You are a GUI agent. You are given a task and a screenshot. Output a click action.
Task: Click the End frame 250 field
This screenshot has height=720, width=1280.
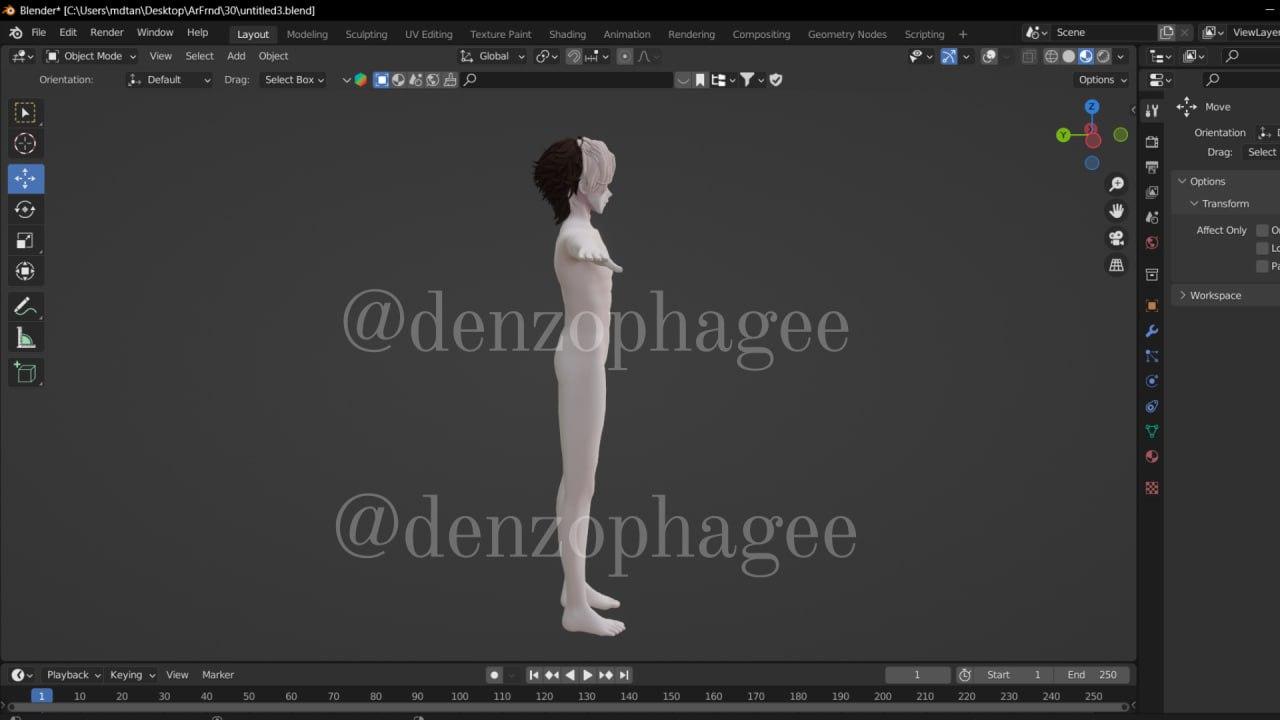[1093, 675]
